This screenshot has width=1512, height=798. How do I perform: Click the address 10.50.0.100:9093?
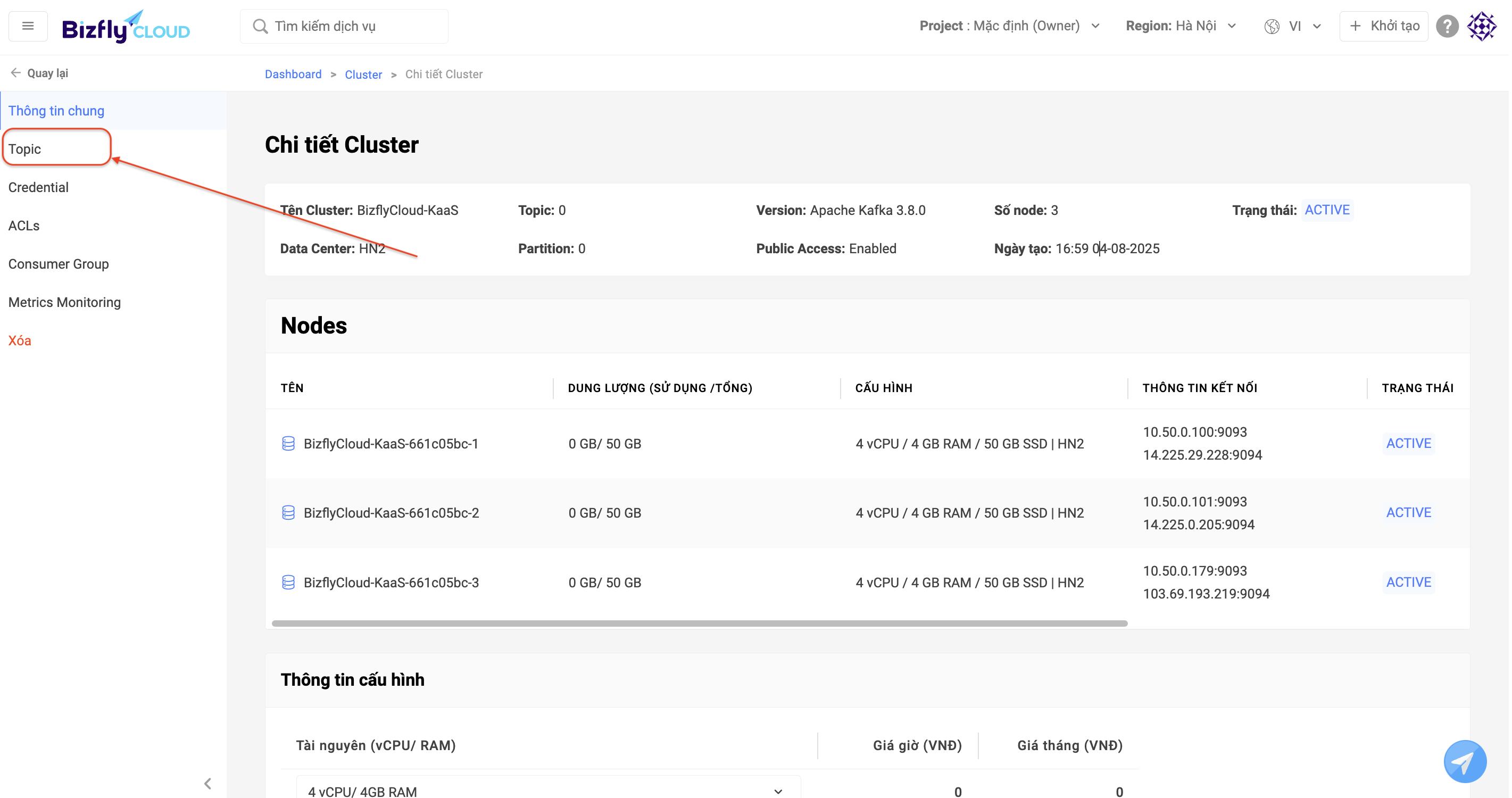coord(1194,432)
